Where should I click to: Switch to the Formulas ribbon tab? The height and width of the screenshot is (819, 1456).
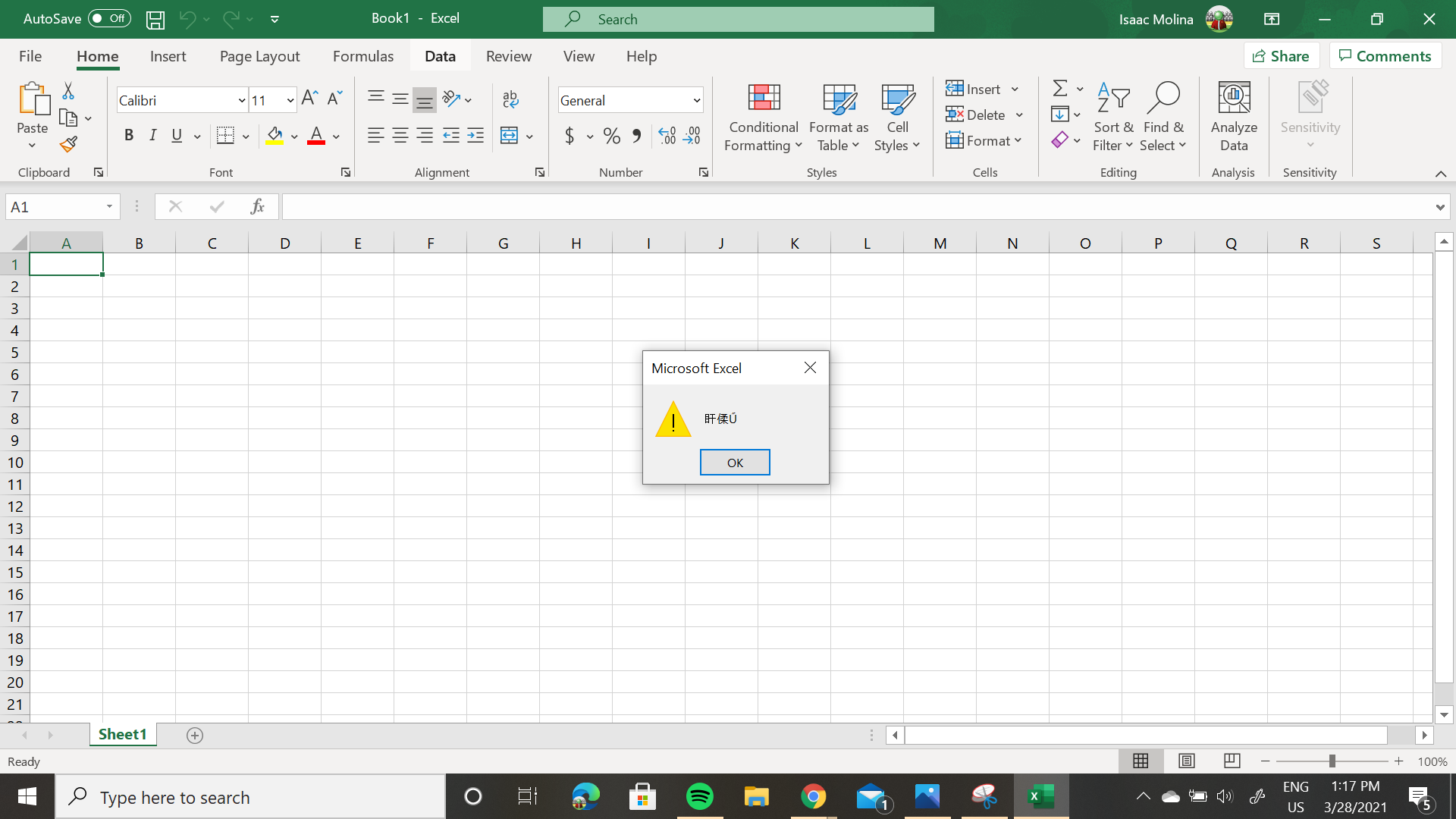click(363, 55)
